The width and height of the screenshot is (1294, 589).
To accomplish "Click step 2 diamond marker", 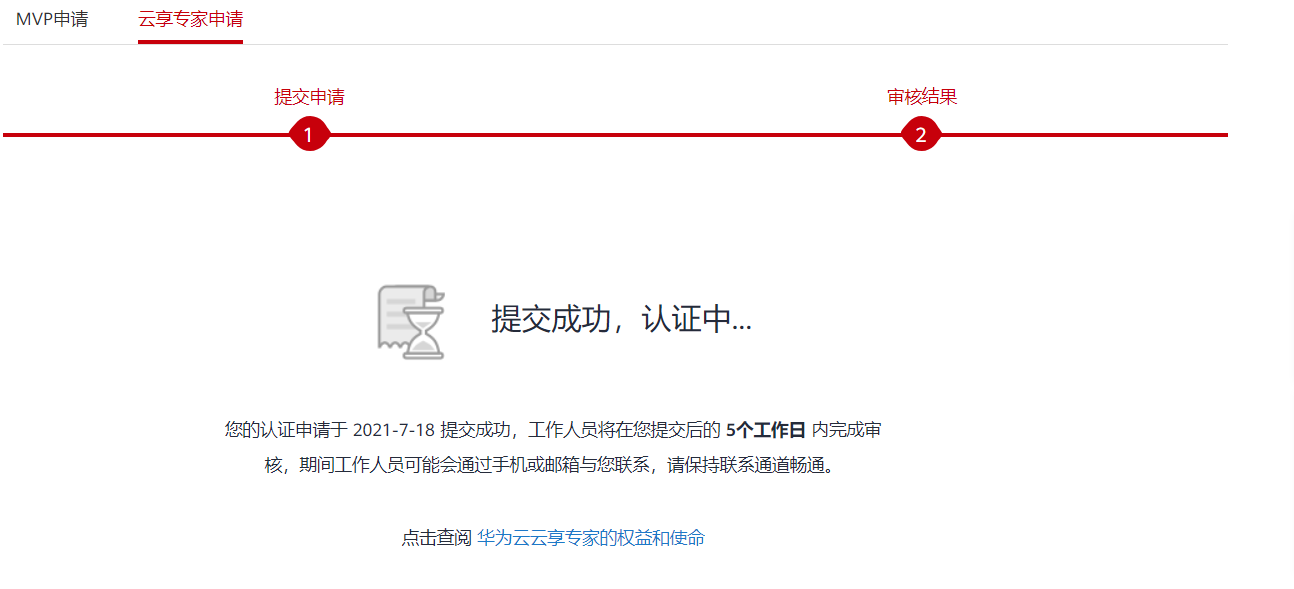I will (921, 134).
